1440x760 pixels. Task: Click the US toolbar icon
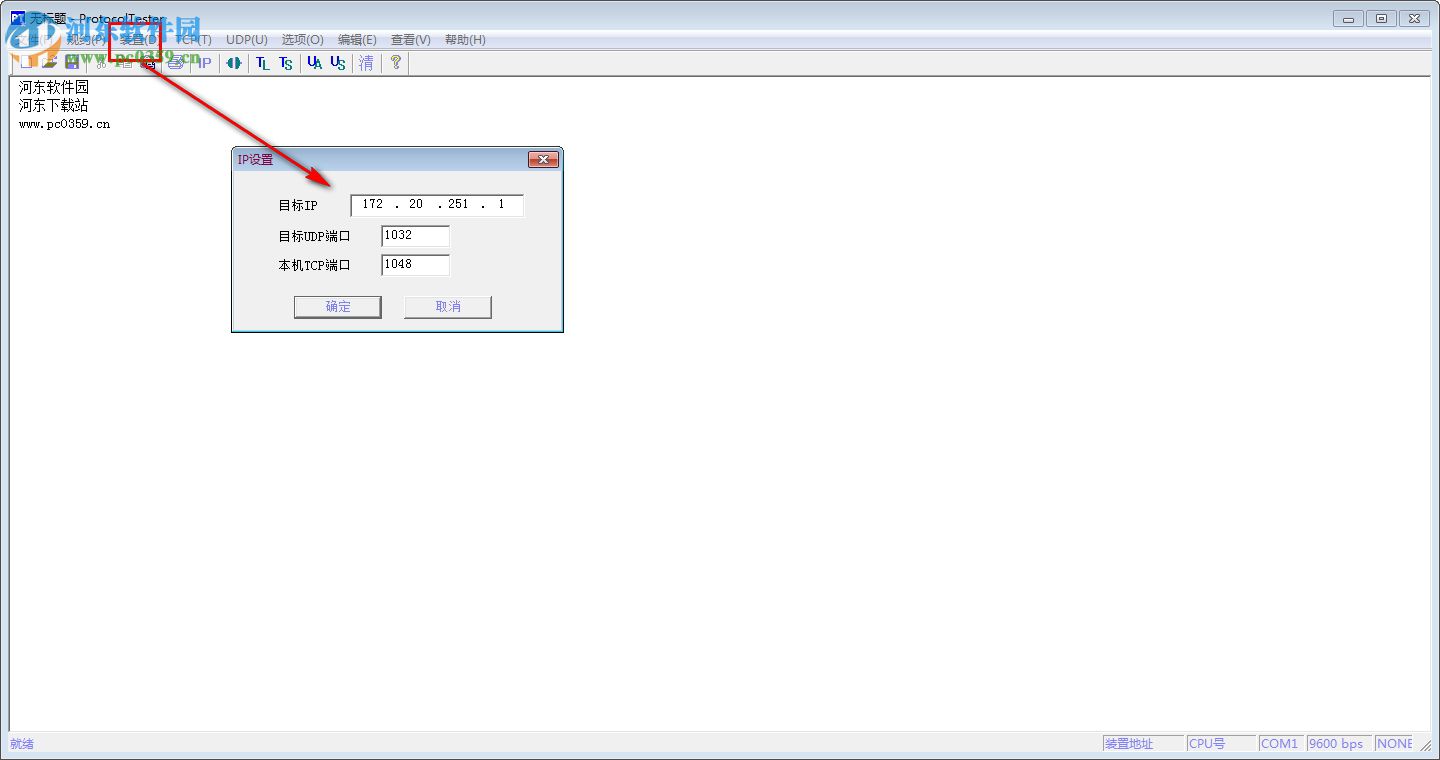tap(338, 62)
